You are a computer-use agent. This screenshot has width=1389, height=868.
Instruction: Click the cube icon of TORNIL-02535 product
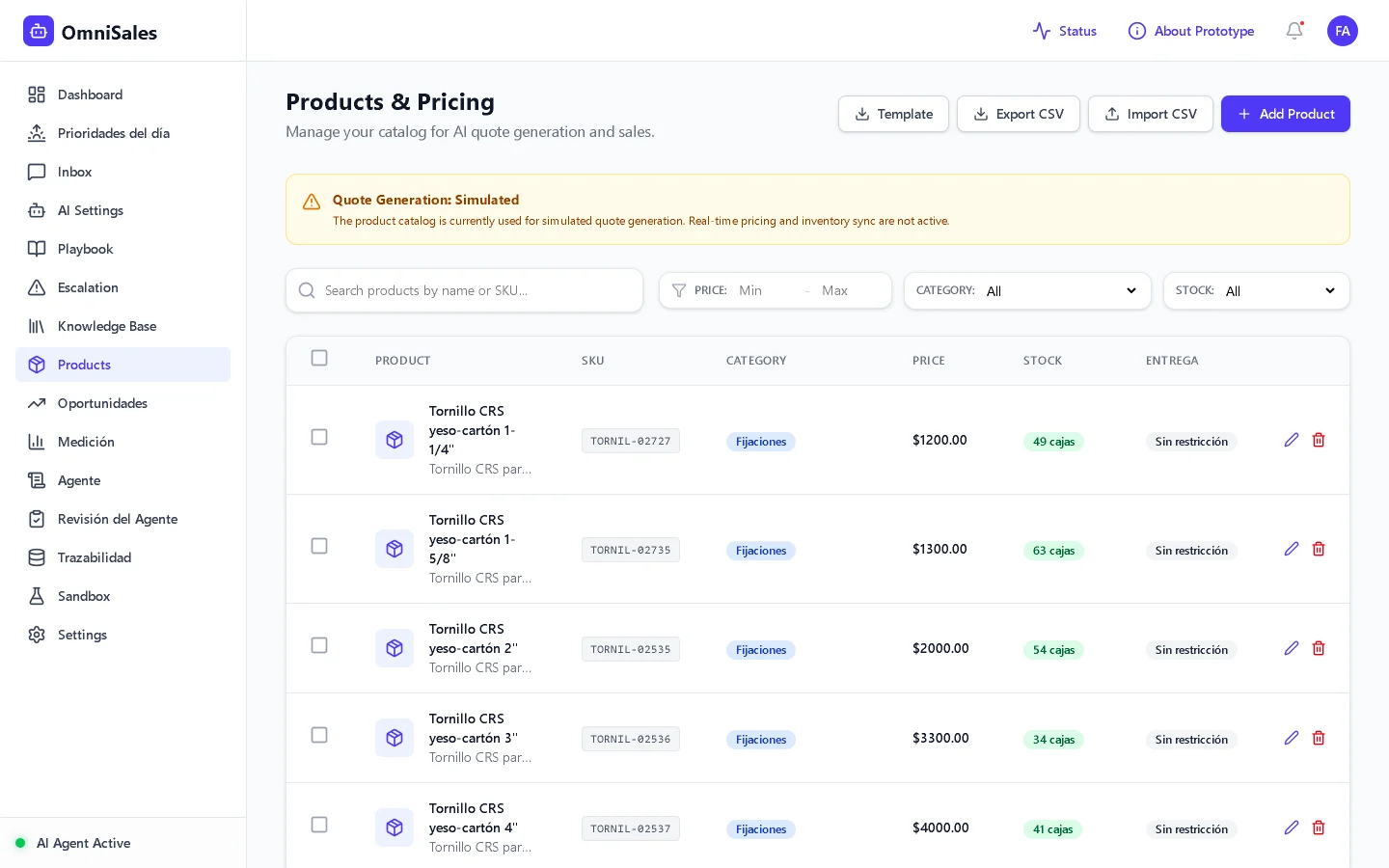tap(395, 648)
